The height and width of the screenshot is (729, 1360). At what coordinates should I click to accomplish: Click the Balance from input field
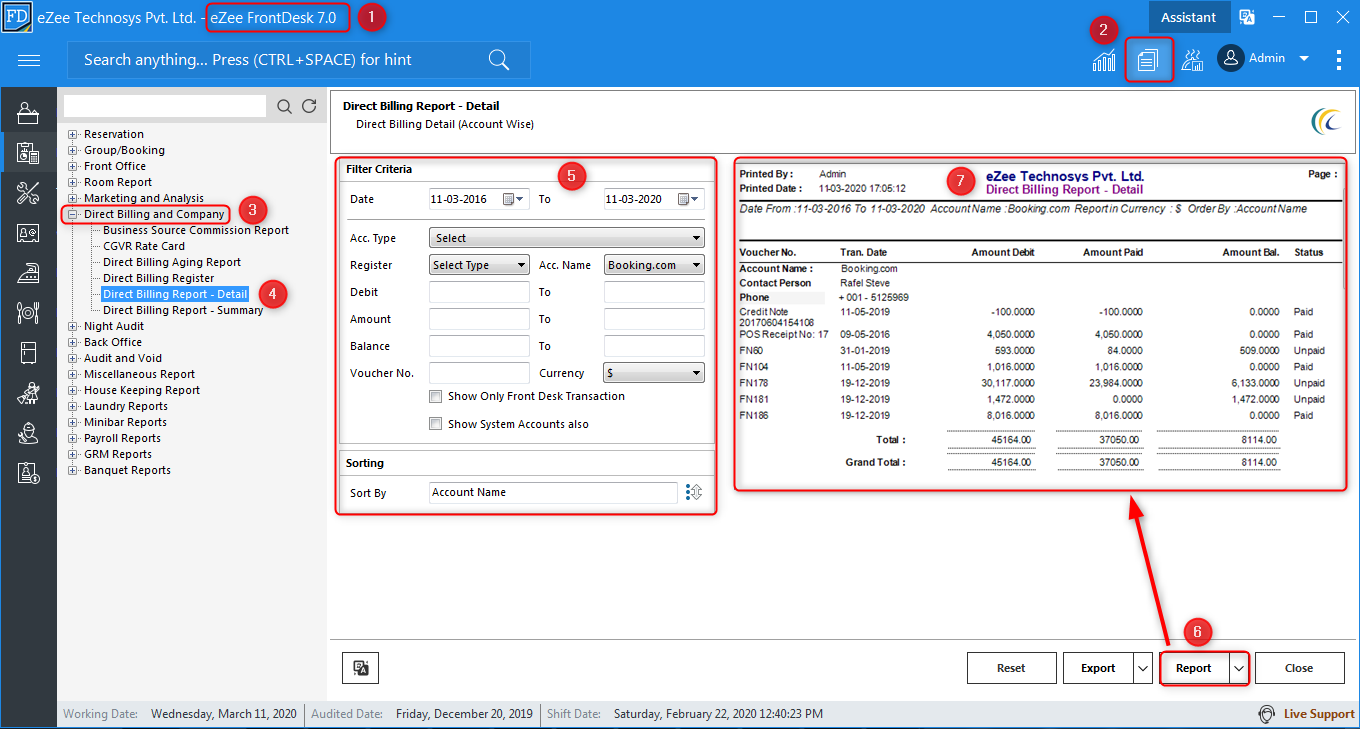coord(479,346)
